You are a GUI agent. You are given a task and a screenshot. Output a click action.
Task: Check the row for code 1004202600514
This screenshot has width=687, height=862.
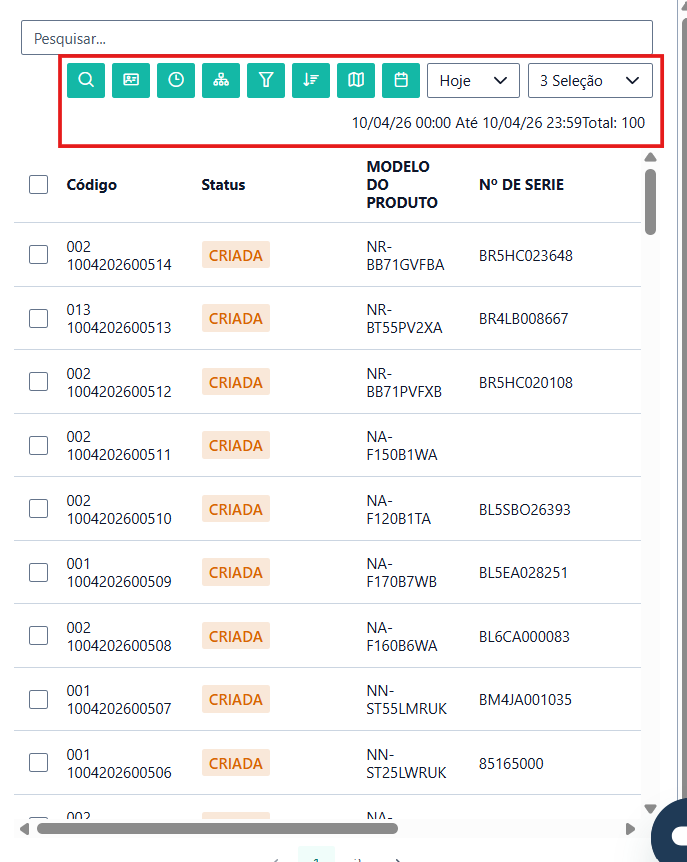39,255
